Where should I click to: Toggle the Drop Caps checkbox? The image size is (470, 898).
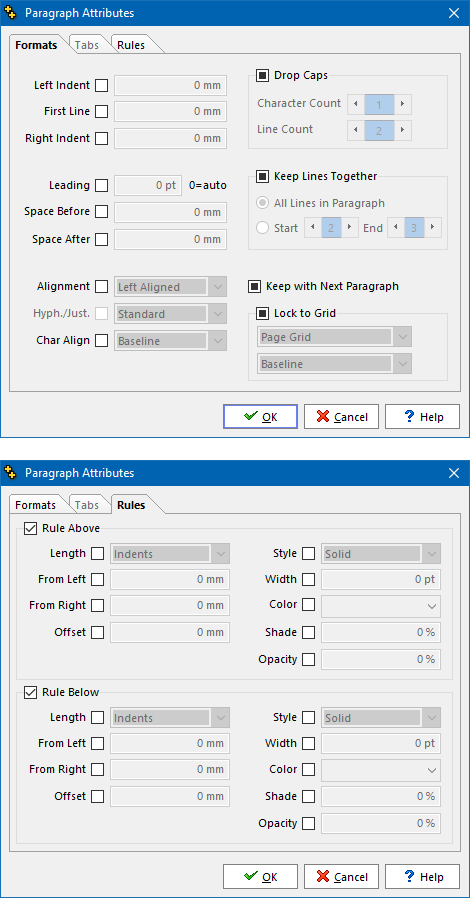coord(262,75)
